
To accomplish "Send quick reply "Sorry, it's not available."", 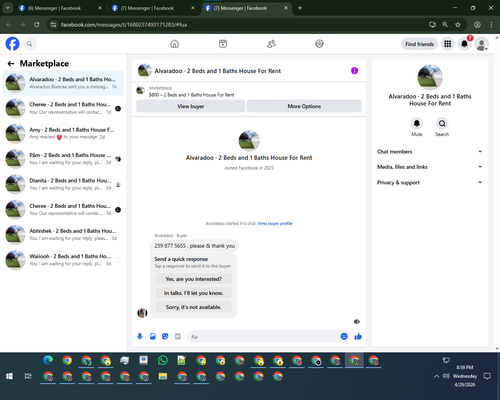I will (x=194, y=307).
